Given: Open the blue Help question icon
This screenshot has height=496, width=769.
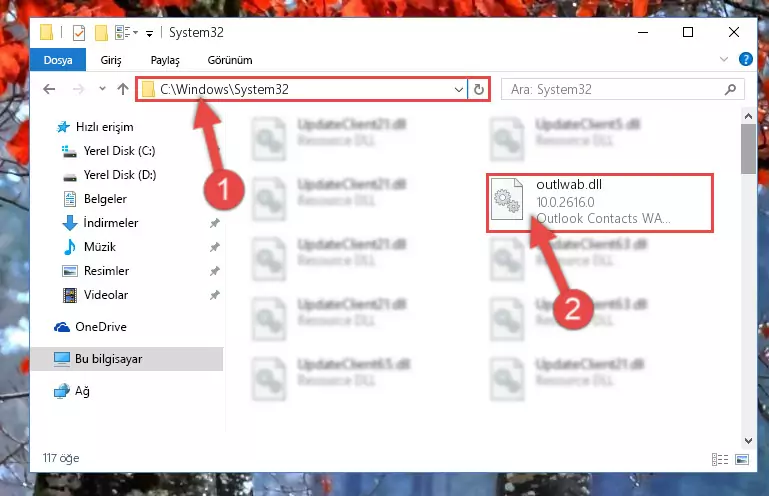Looking at the screenshot, I should click(x=745, y=59).
